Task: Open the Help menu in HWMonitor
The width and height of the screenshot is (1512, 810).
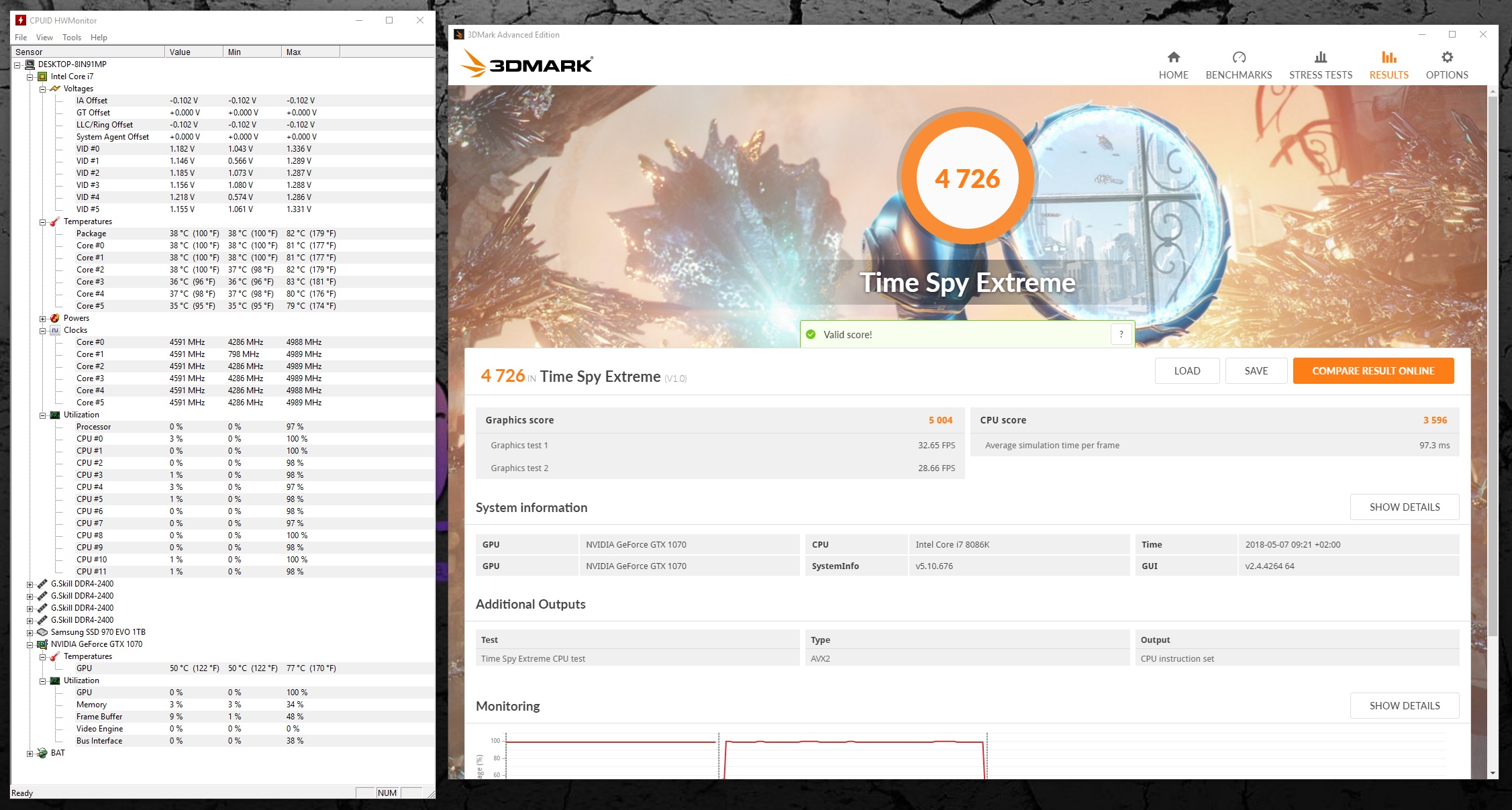Action: click(99, 38)
